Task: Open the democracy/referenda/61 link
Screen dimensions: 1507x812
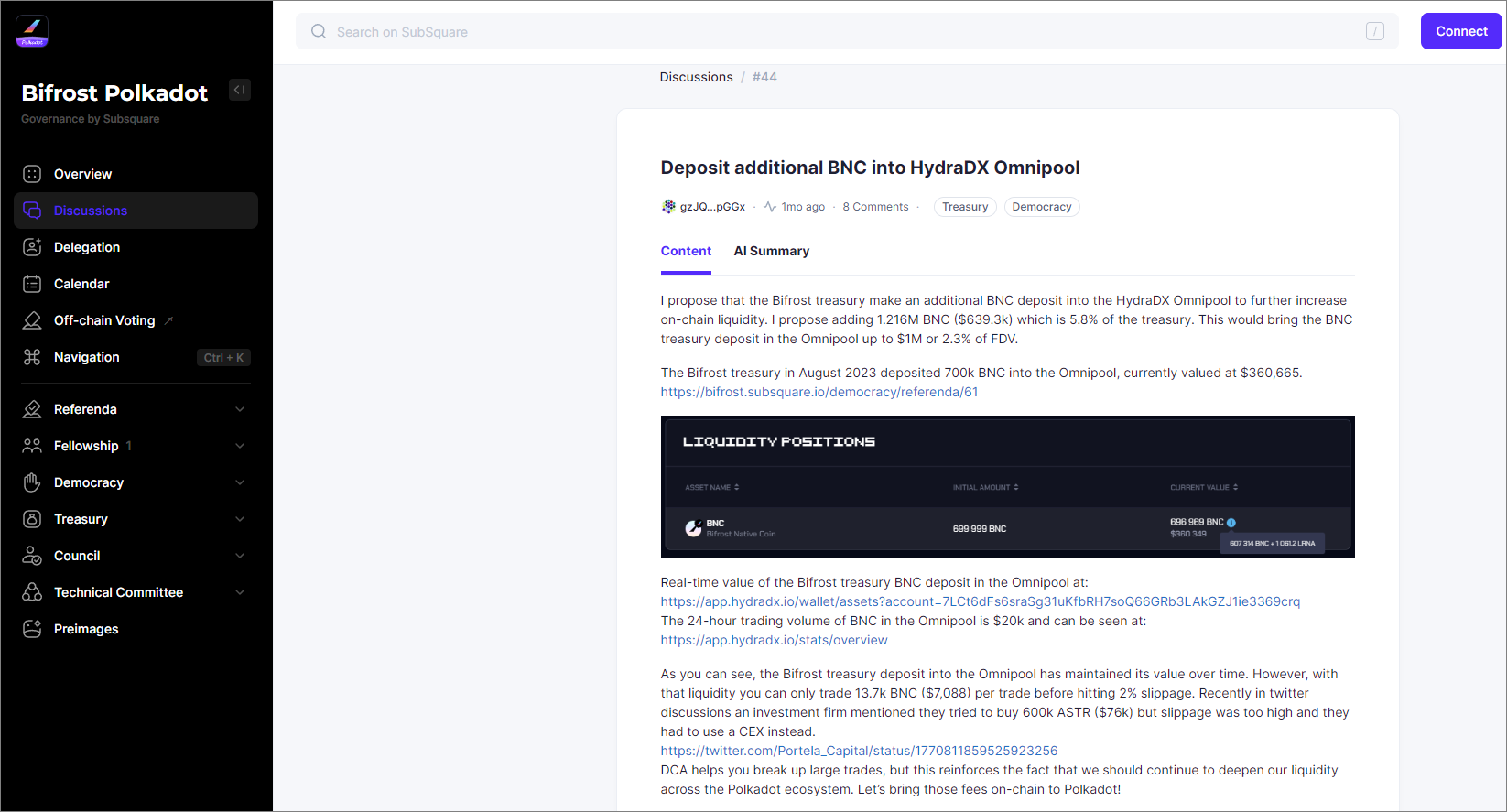Action: [x=819, y=392]
